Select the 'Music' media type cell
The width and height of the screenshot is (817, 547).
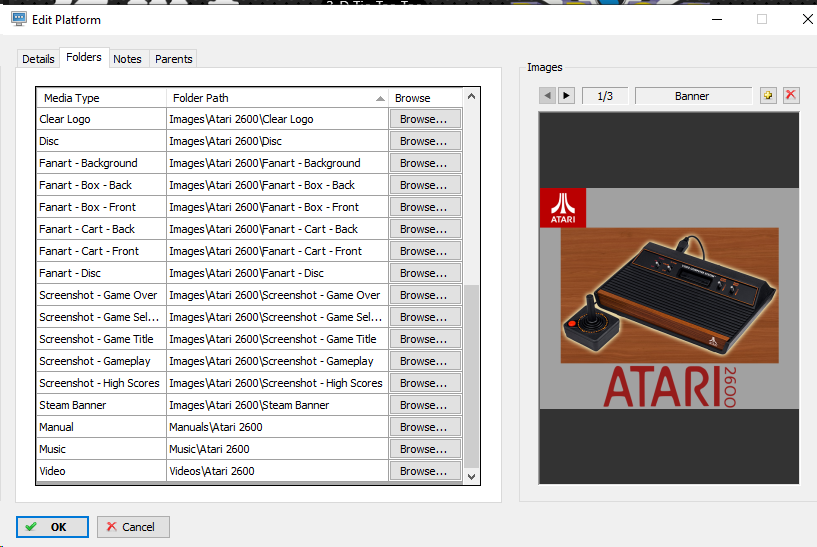(101, 449)
